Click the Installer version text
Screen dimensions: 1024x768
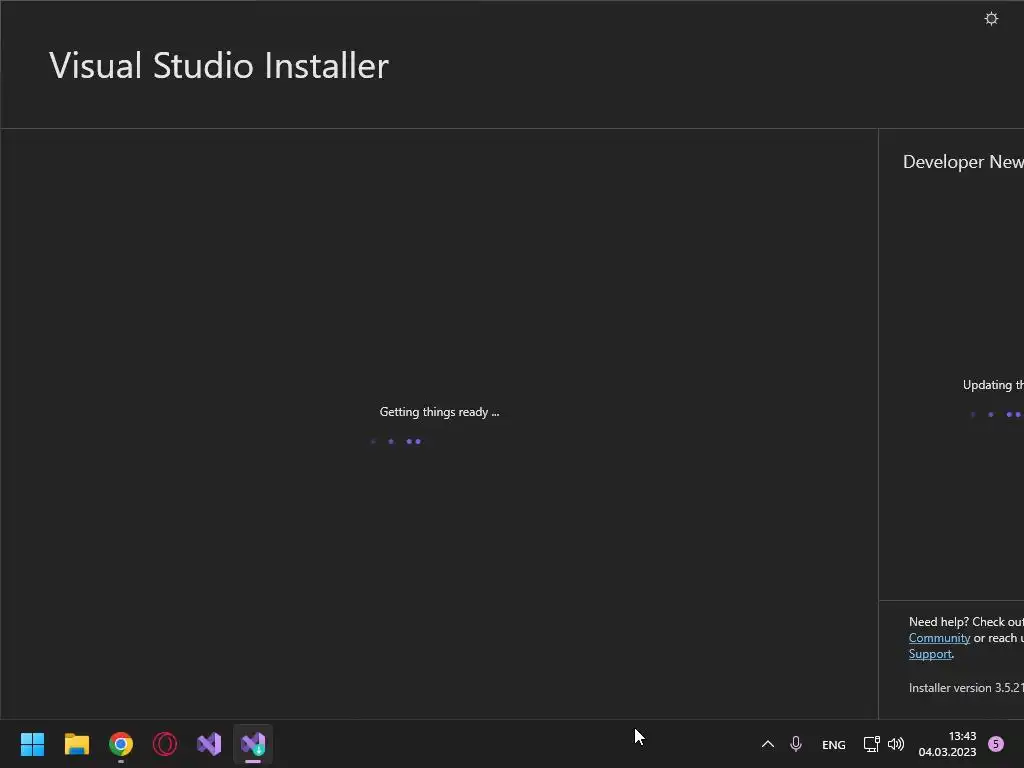(966, 688)
